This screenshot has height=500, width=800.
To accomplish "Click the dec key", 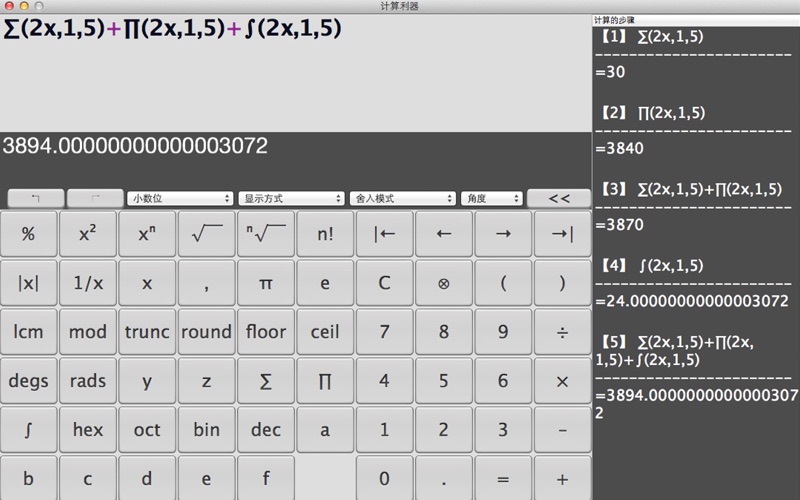I will tap(266, 430).
